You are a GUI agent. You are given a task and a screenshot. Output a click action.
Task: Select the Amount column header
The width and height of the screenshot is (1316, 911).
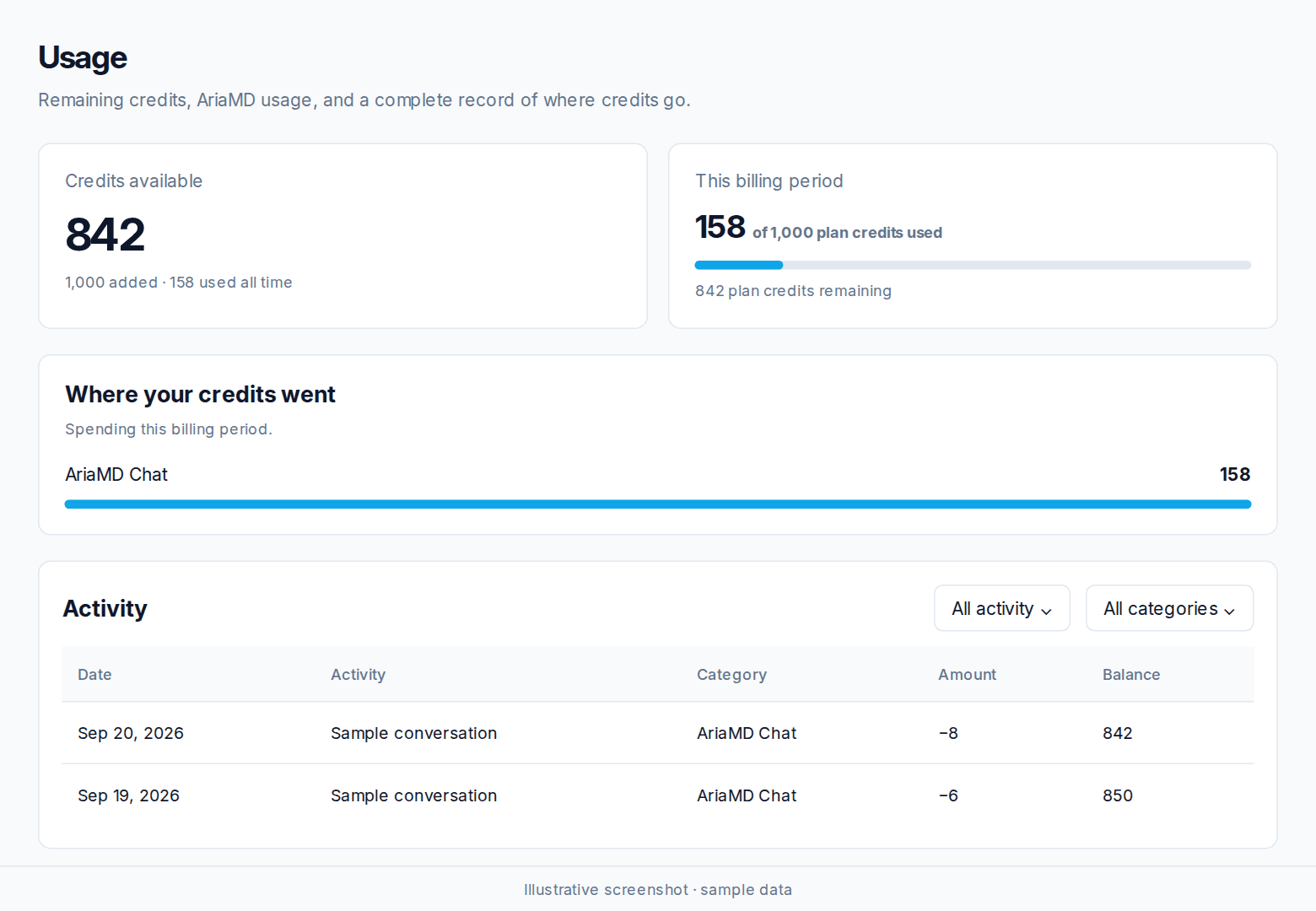pos(967,675)
